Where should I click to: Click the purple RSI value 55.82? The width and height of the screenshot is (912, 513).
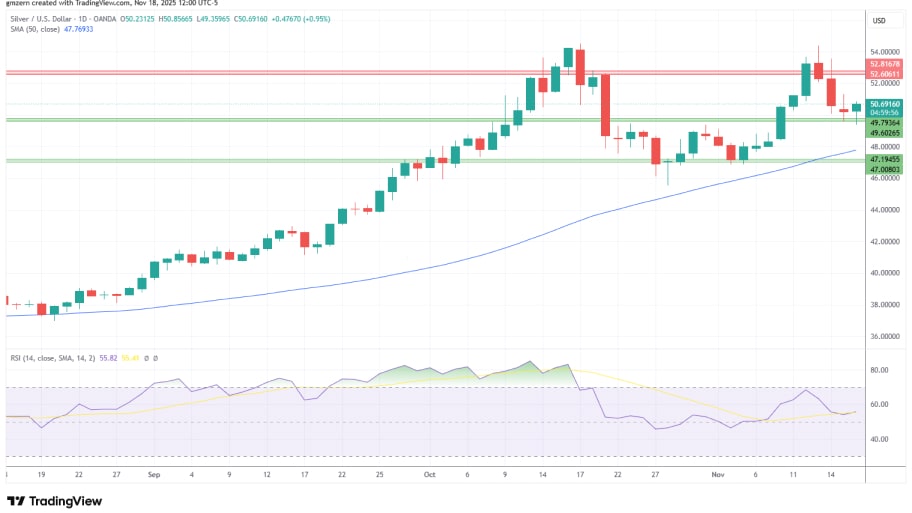(x=109, y=357)
